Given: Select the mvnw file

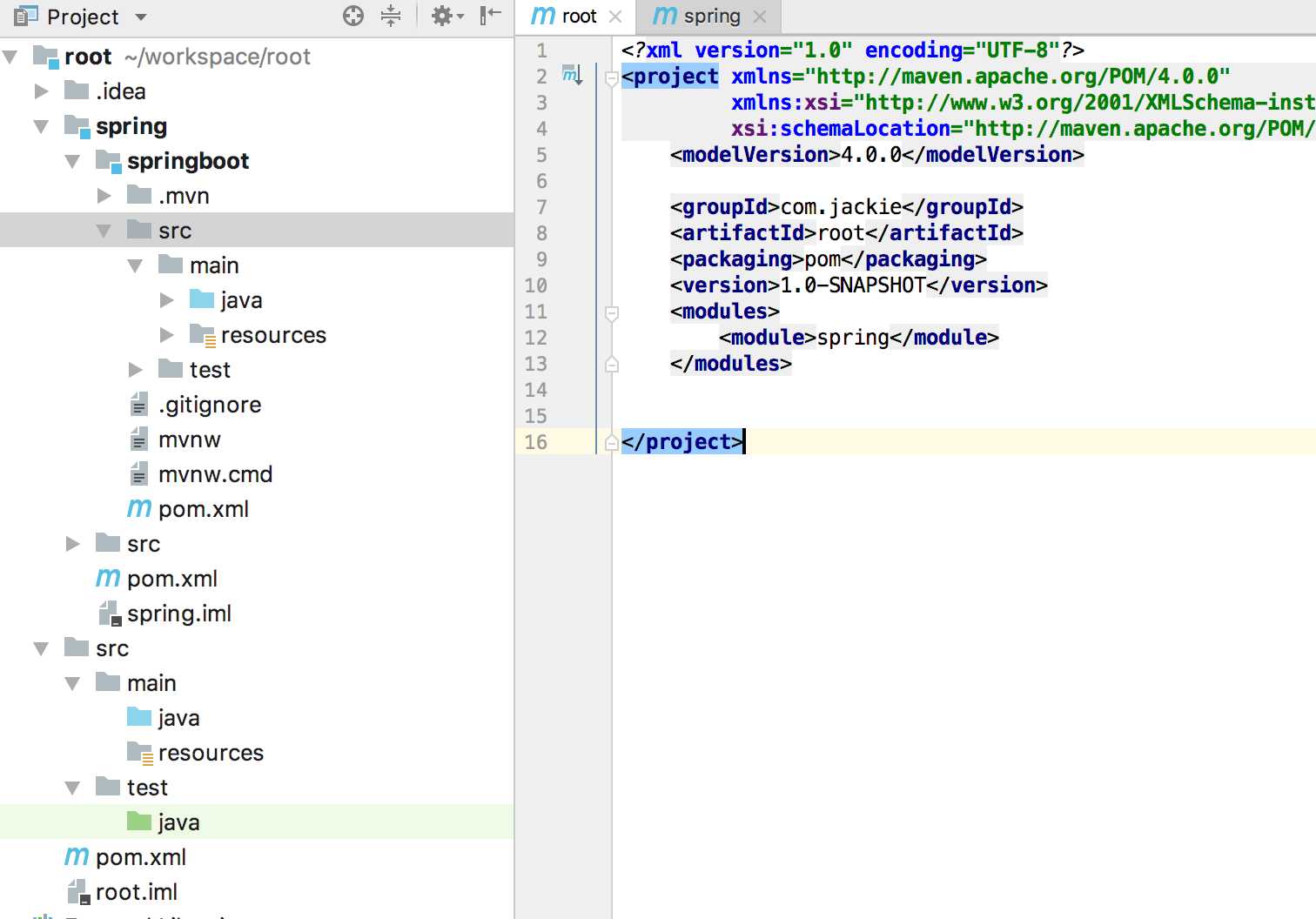Looking at the screenshot, I should [190, 439].
